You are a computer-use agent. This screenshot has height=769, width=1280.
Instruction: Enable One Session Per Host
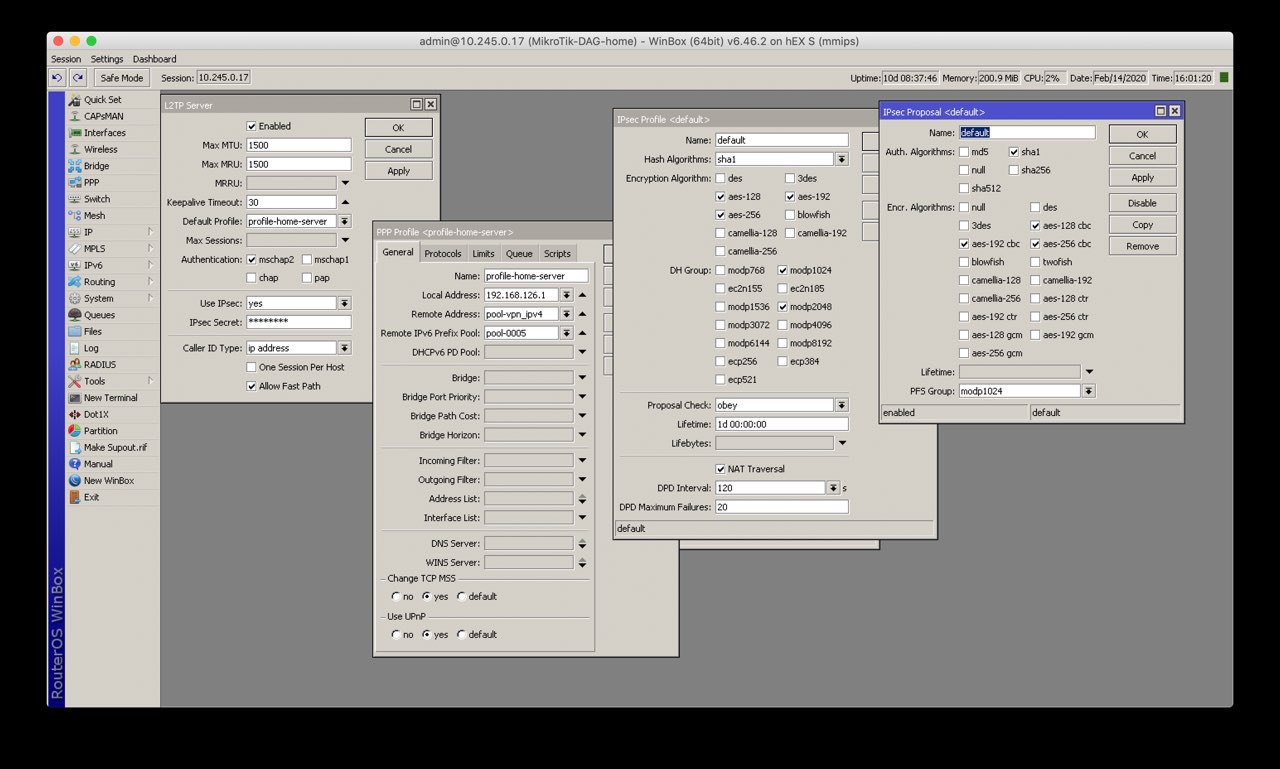[x=252, y=367]
